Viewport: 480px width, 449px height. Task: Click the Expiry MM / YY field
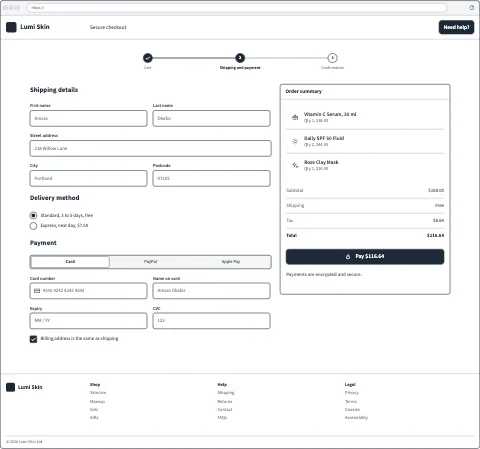(88, 321)
